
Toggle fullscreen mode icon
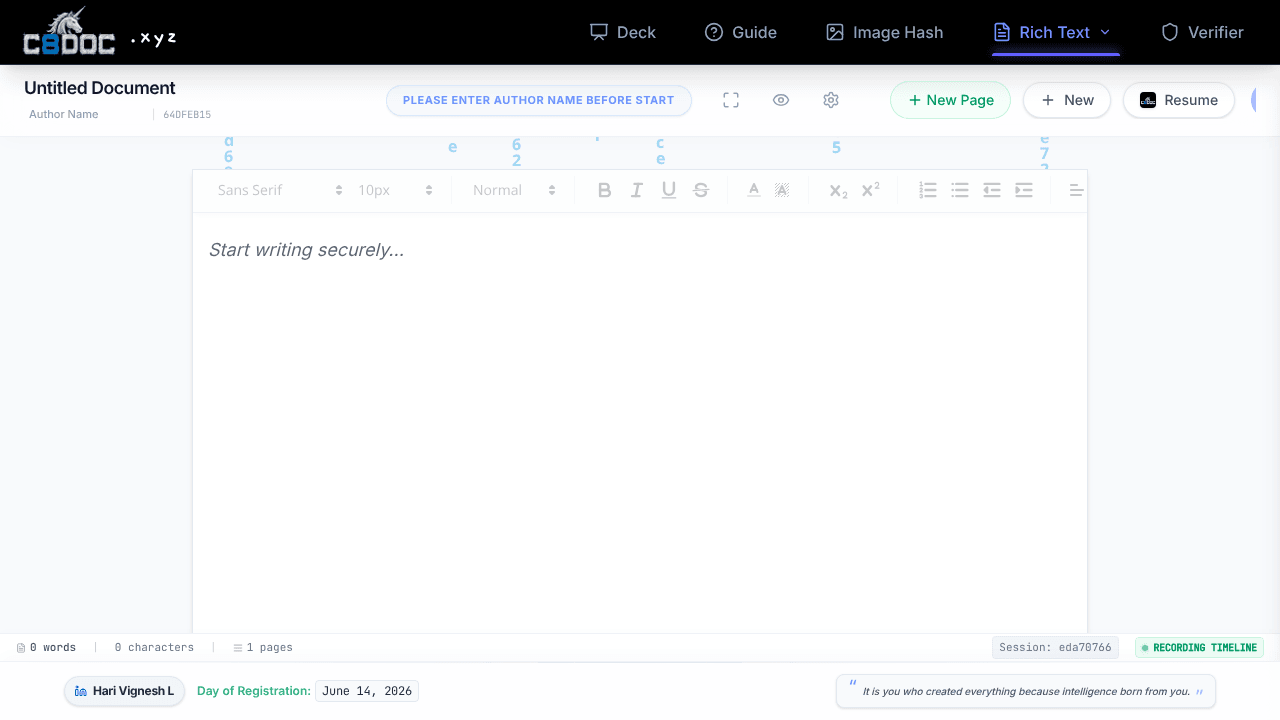point(731,100)
